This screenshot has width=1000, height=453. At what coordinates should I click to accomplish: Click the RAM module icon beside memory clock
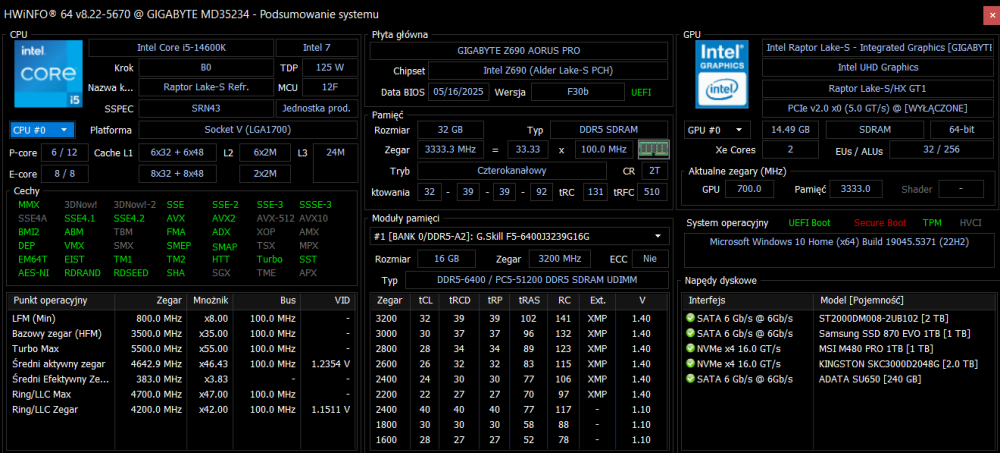(652, 149)
